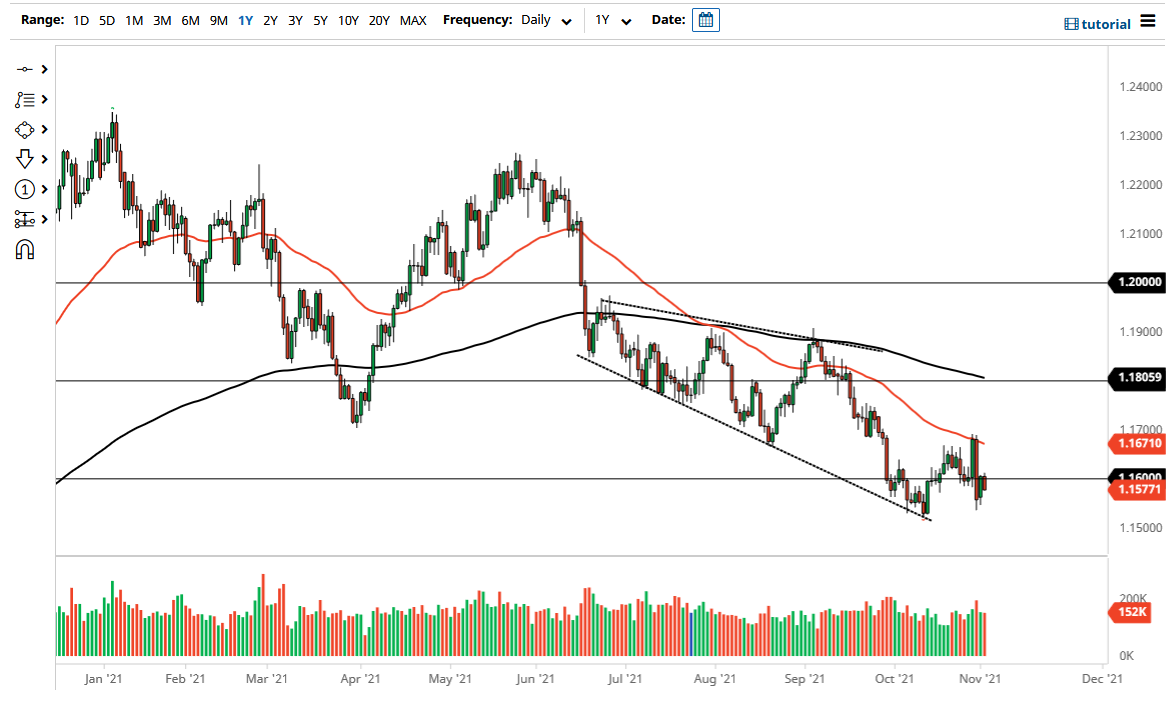
Task: Select the 5Y range option
Action: pos(320,20)
